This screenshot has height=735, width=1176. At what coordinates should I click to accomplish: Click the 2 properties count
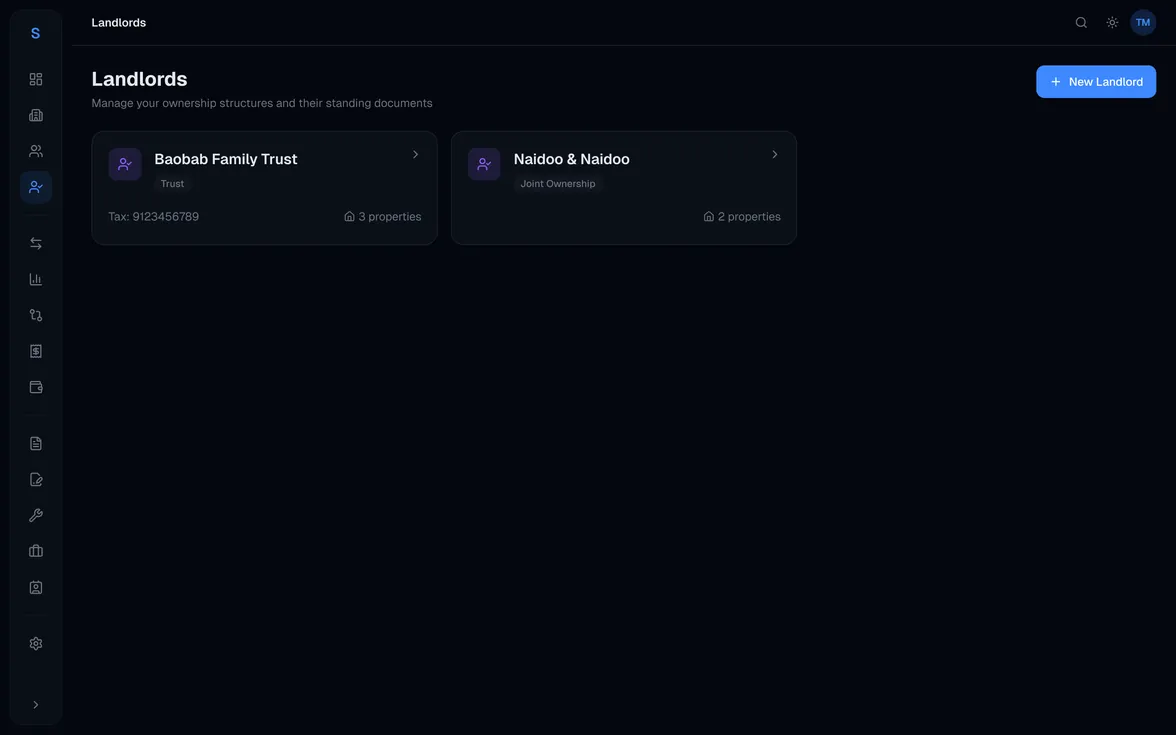[x=742, y=217]
